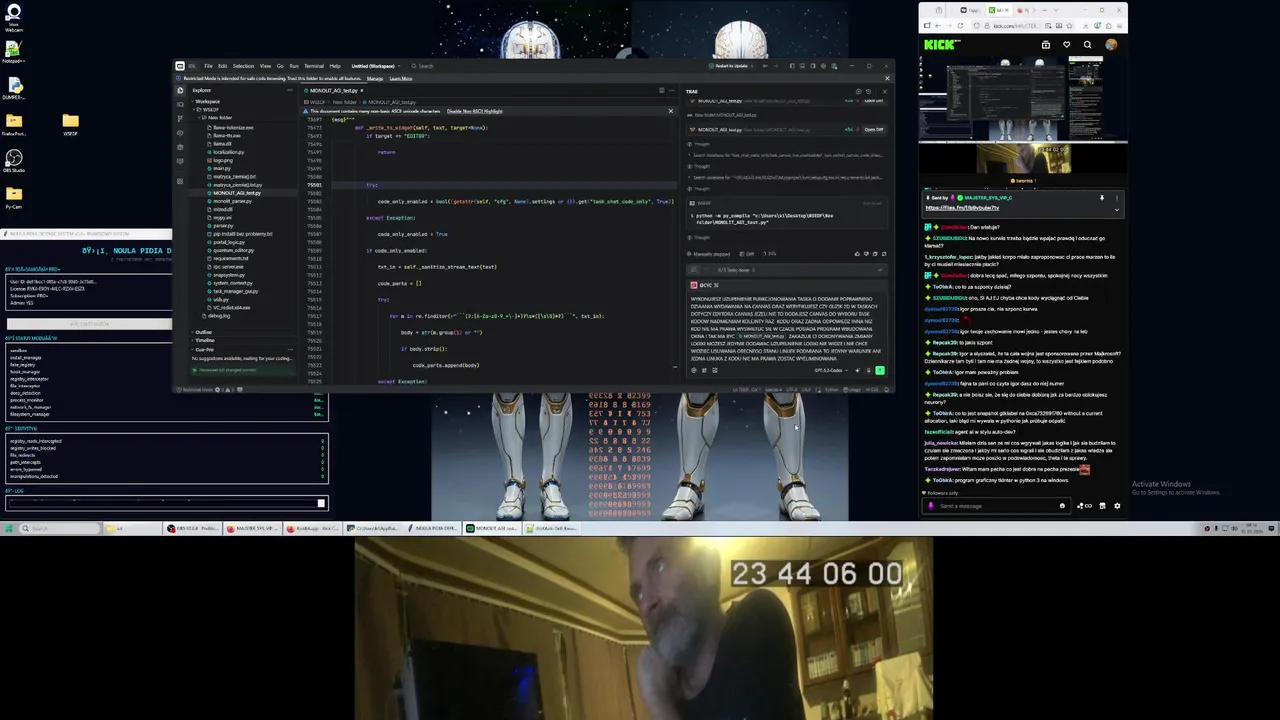
Task: Open Source Control view in activity bar
Action: [x=180, y=118]
